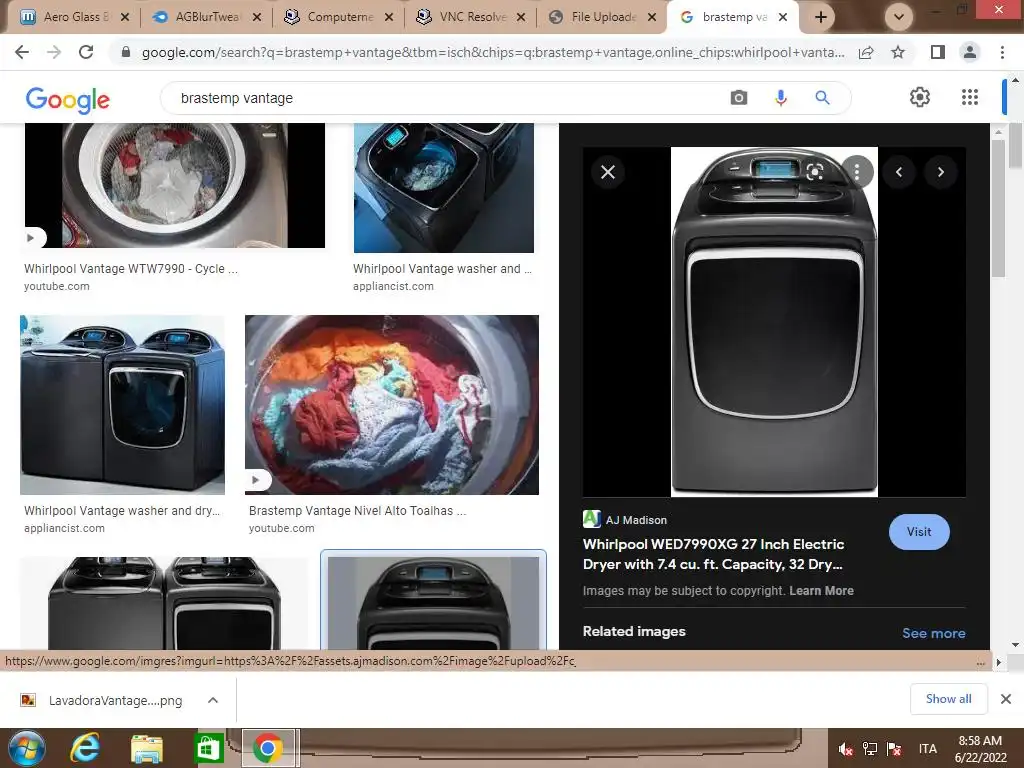Open preview panel more options menu

point(857,172)
